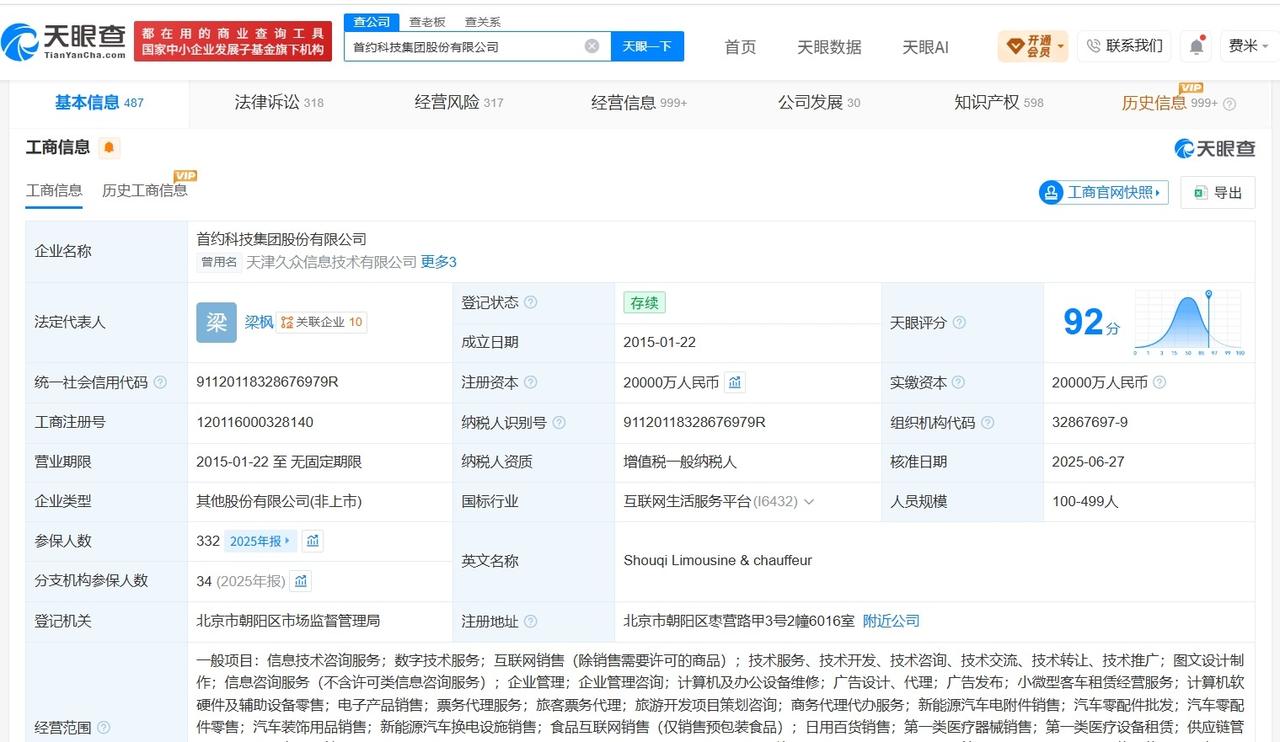The width and height of the screenshot is (1280, 742).
Task: Select the 基本信息 tab
Action: pos(99,102)
